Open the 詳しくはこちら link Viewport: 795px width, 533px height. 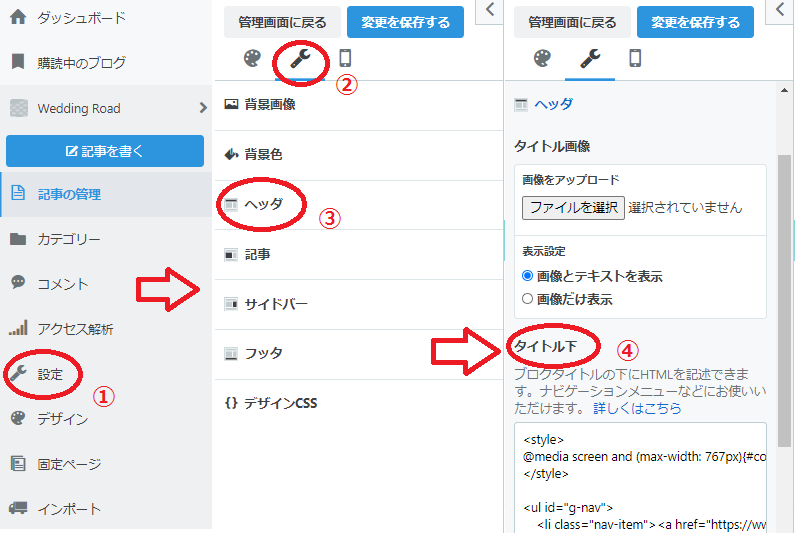click(x=637, y=408)
